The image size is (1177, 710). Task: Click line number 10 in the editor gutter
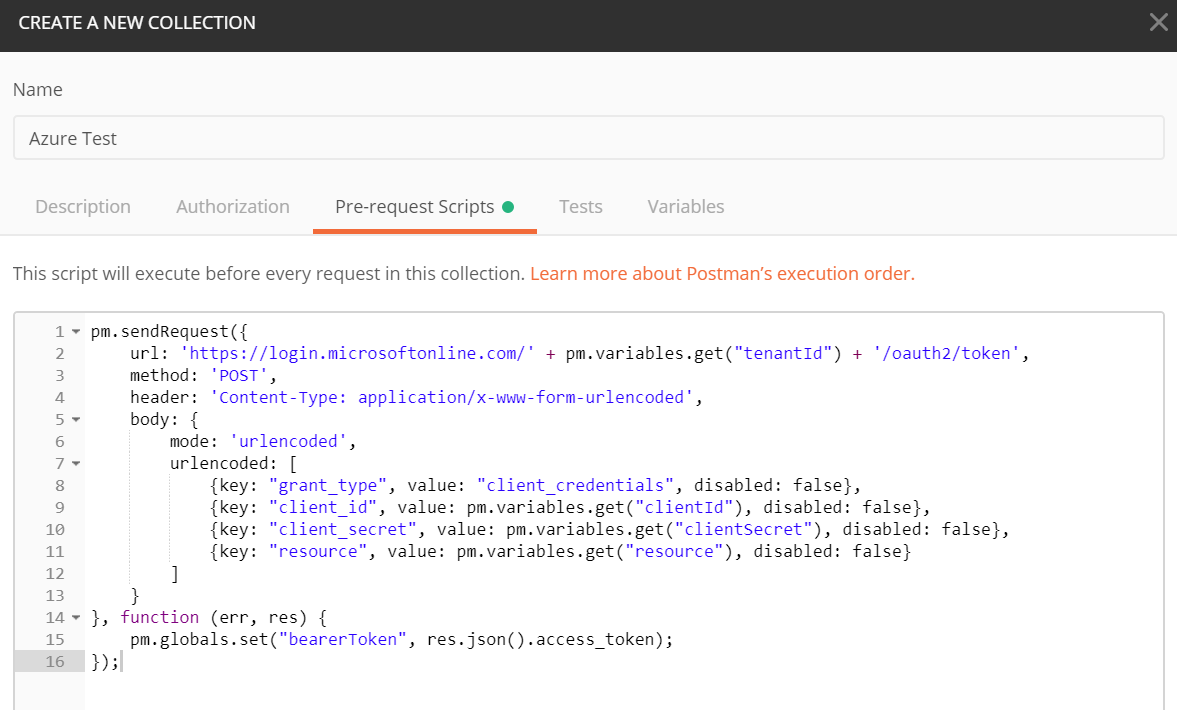point(54,530)
